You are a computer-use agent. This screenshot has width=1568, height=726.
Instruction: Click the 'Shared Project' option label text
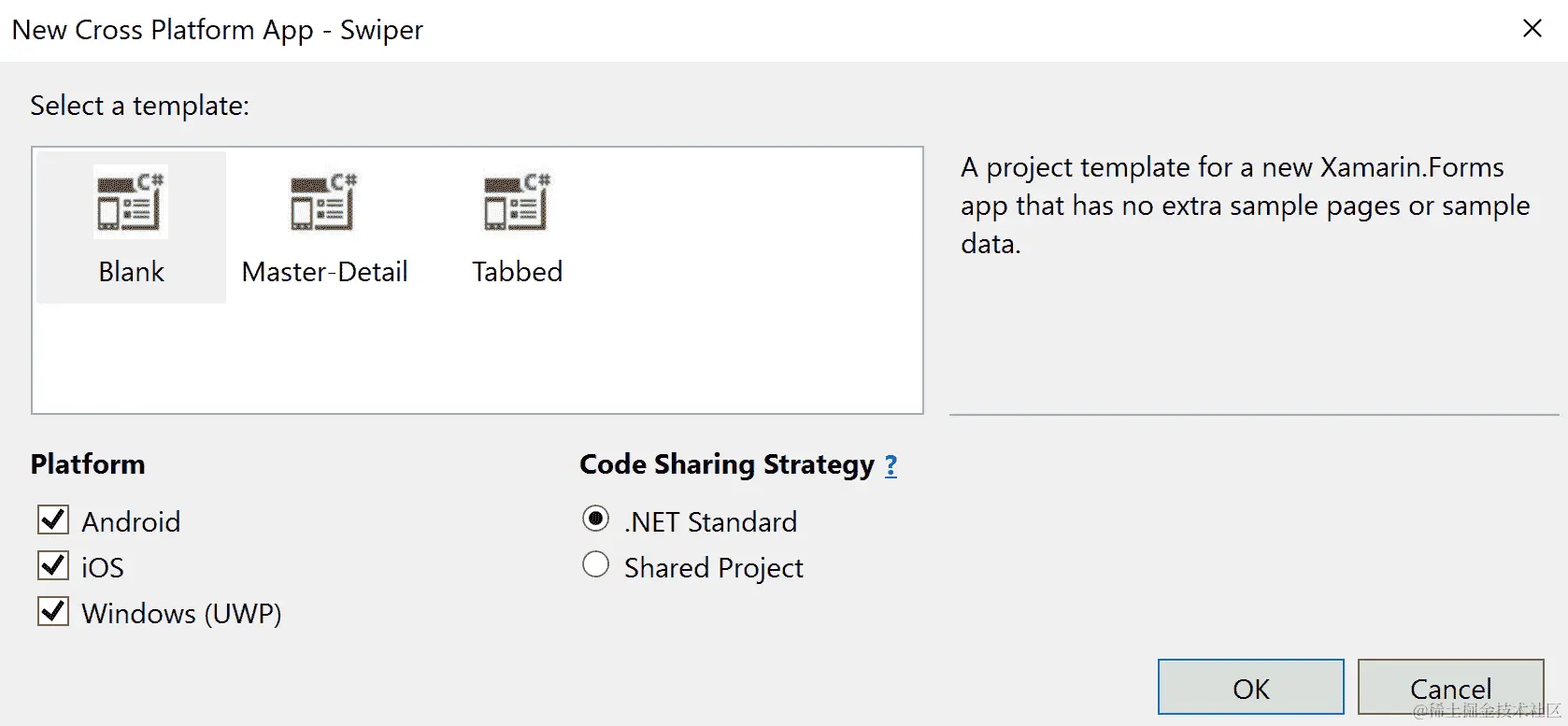[713, 568]
